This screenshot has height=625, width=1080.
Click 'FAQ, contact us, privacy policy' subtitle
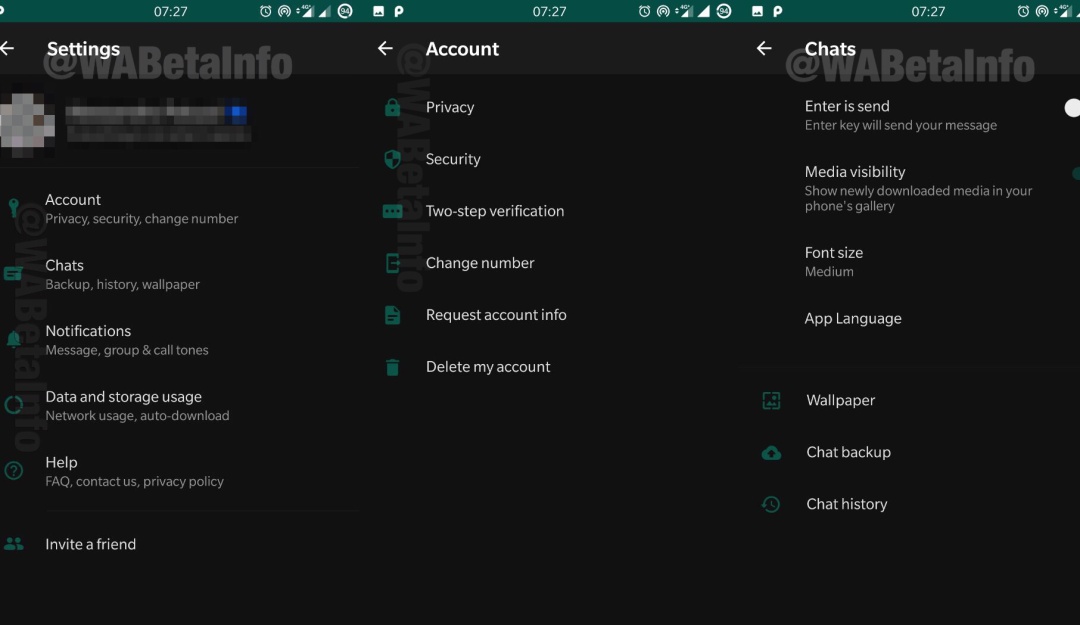point(134,482)
